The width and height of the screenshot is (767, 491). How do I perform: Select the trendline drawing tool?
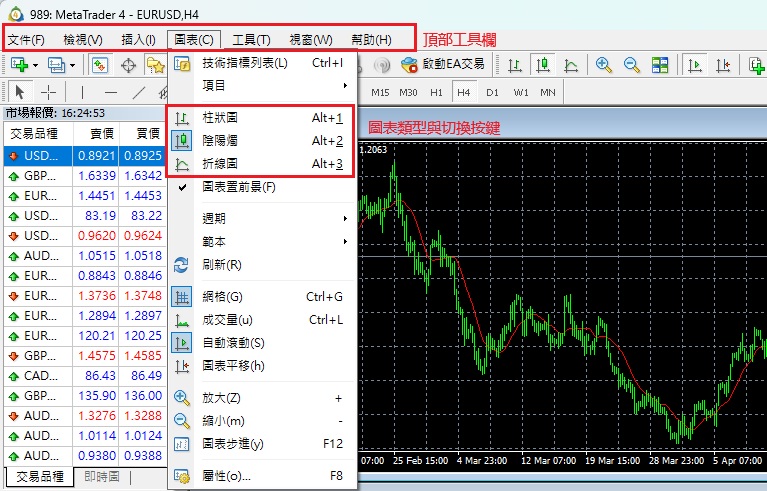coord(139,92)
